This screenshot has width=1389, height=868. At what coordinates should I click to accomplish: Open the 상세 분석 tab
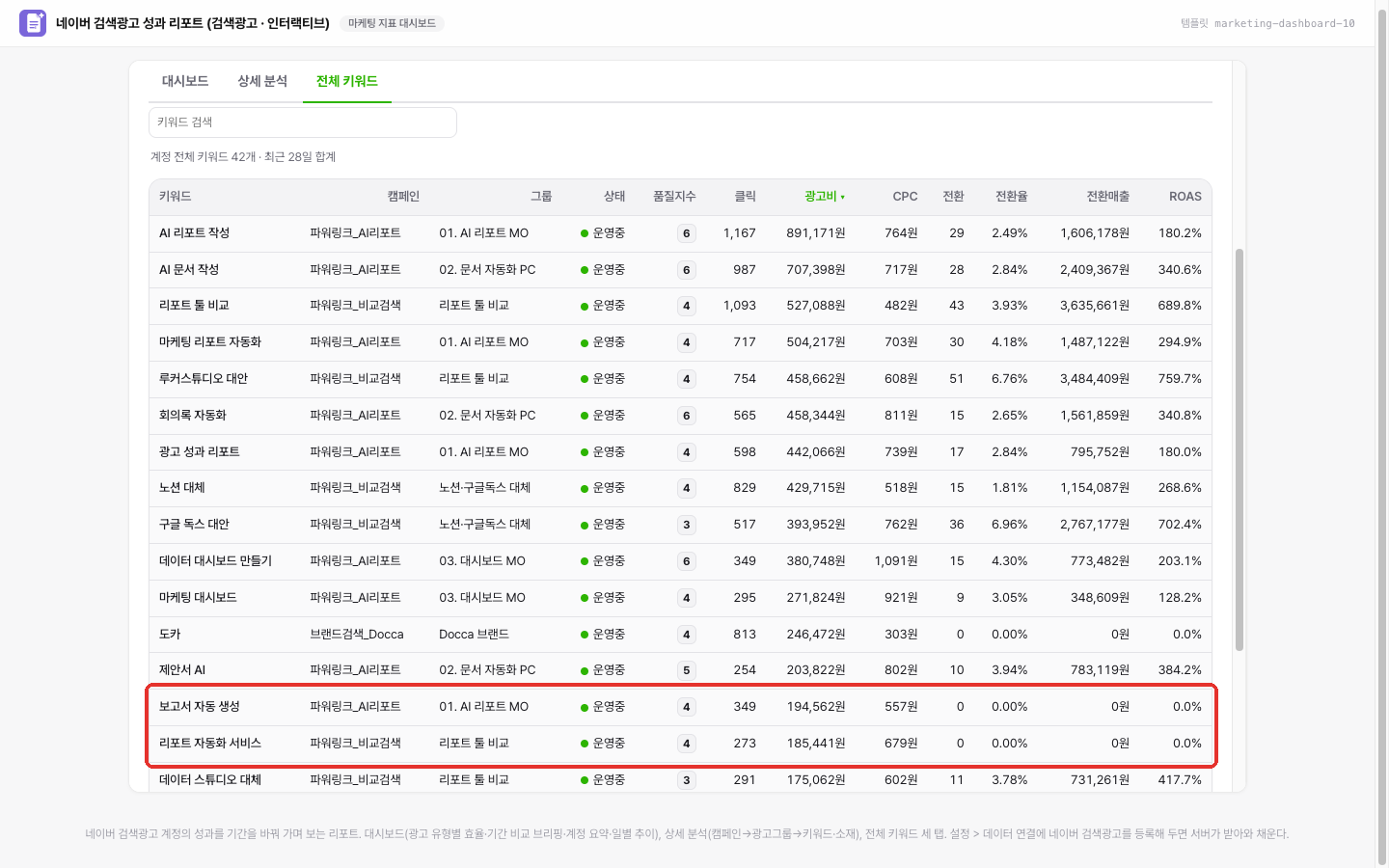pos(262,81)
